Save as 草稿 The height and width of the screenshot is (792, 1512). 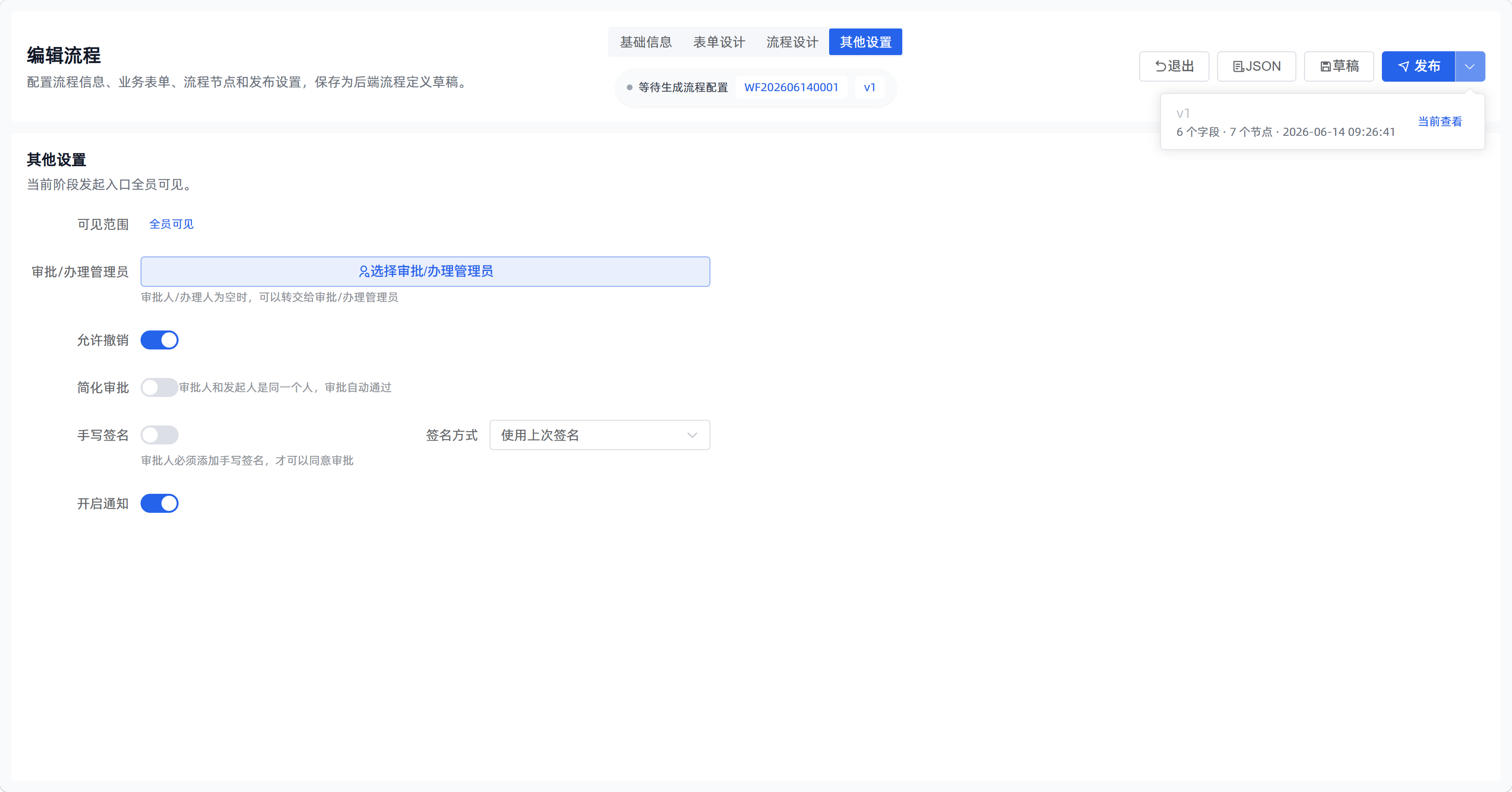(x=1339, y=66)
